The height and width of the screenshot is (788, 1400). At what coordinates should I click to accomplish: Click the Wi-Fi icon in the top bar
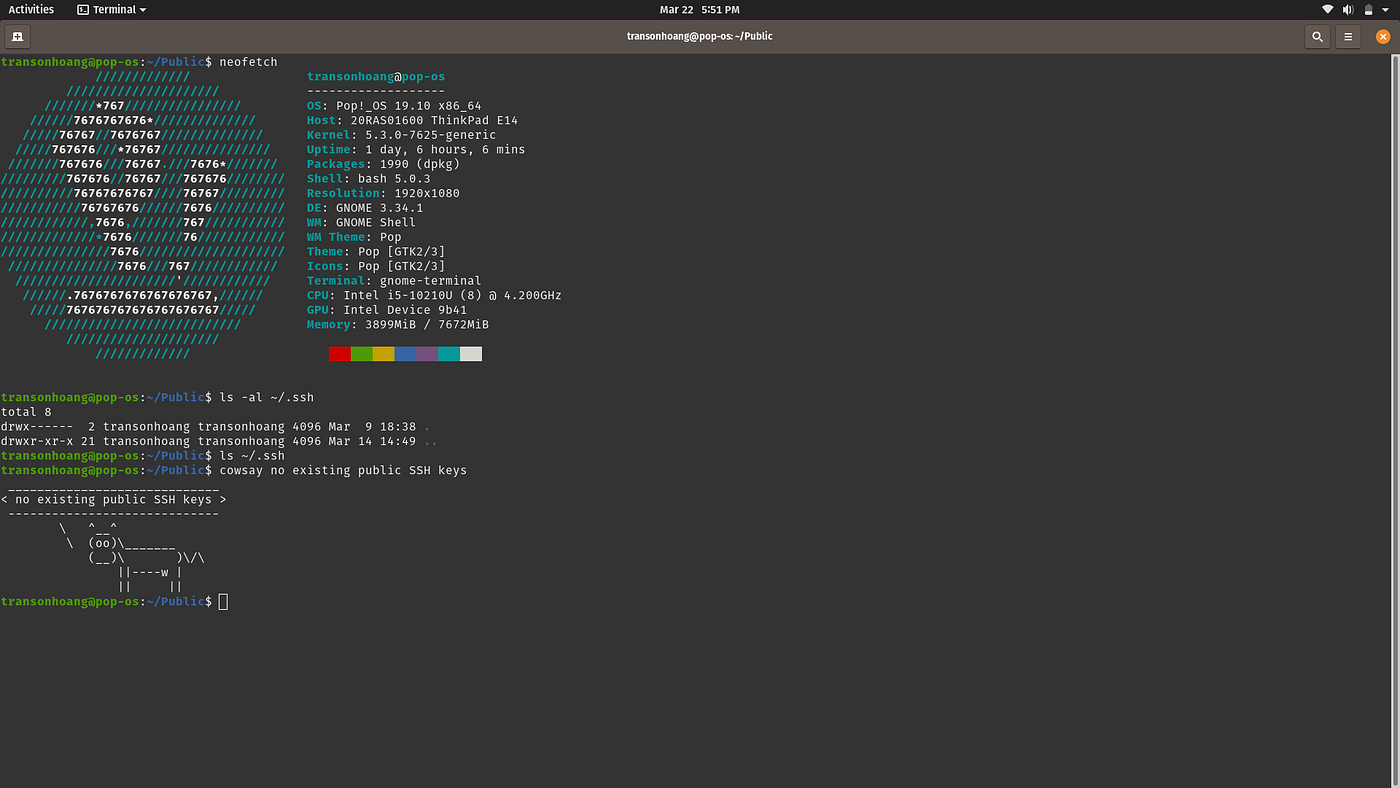point(1327,9)
